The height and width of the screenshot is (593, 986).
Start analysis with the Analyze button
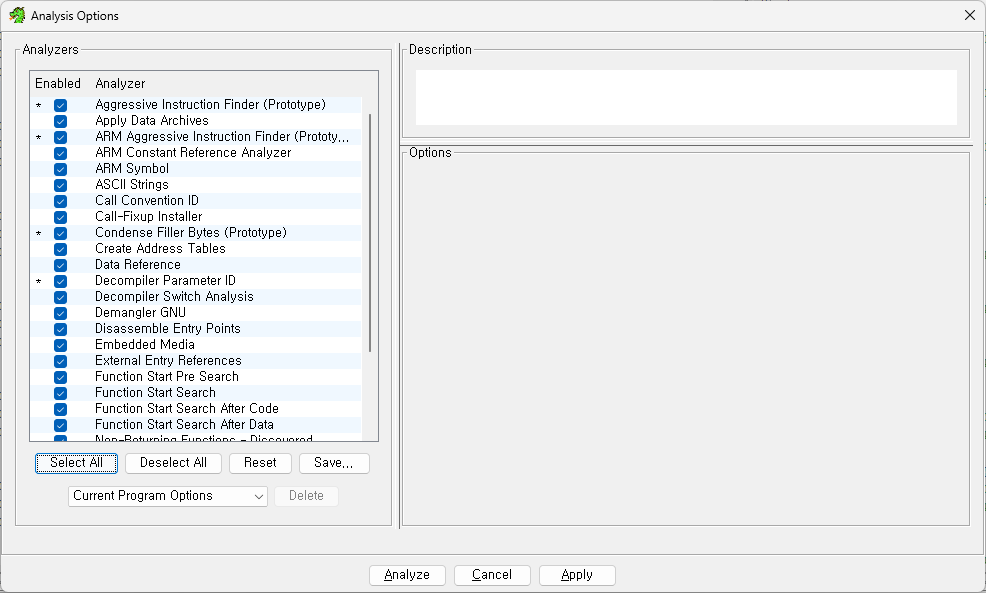click(x=407, y=575)
